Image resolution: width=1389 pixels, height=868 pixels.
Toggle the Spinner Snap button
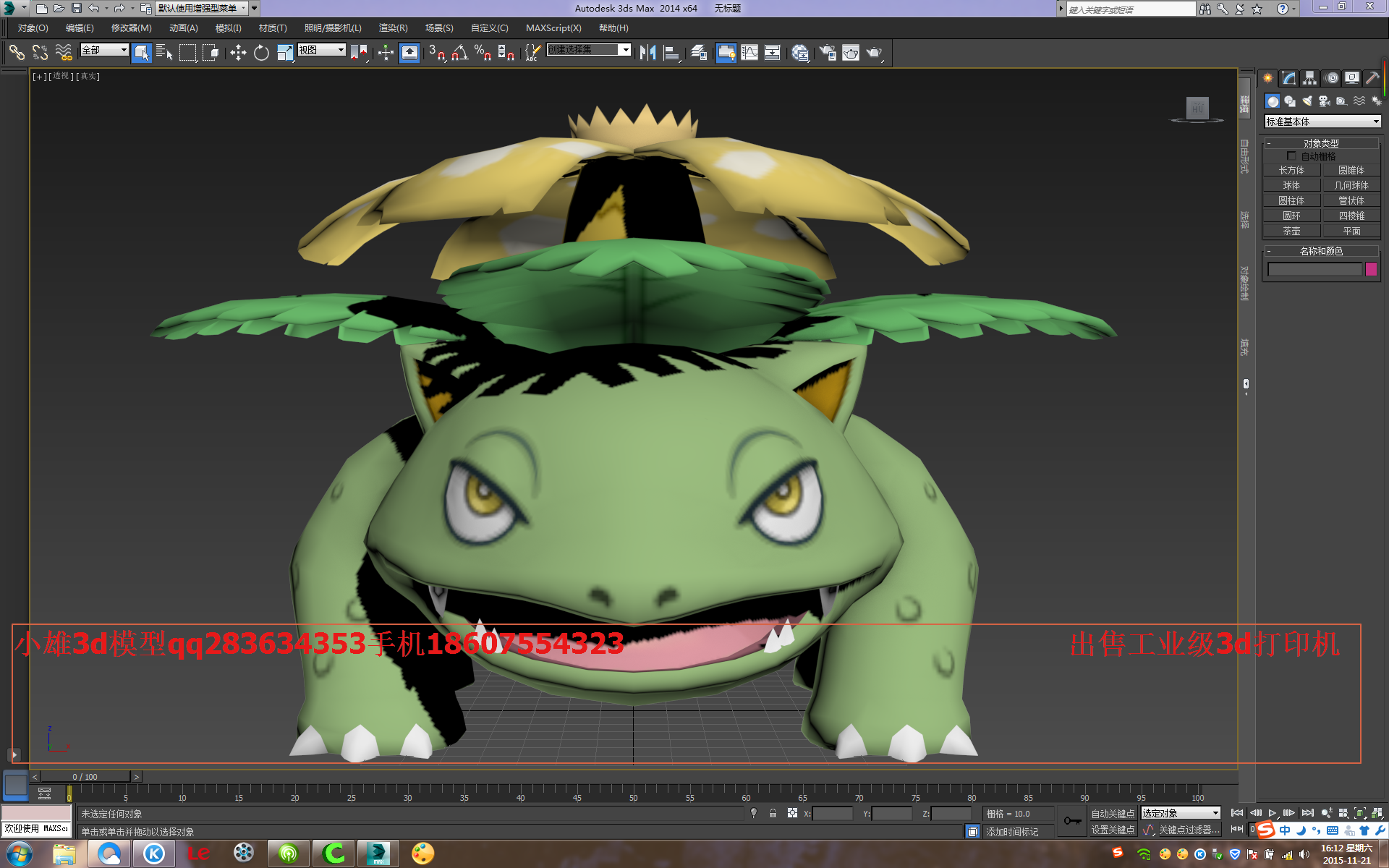[x=506, y=52]
